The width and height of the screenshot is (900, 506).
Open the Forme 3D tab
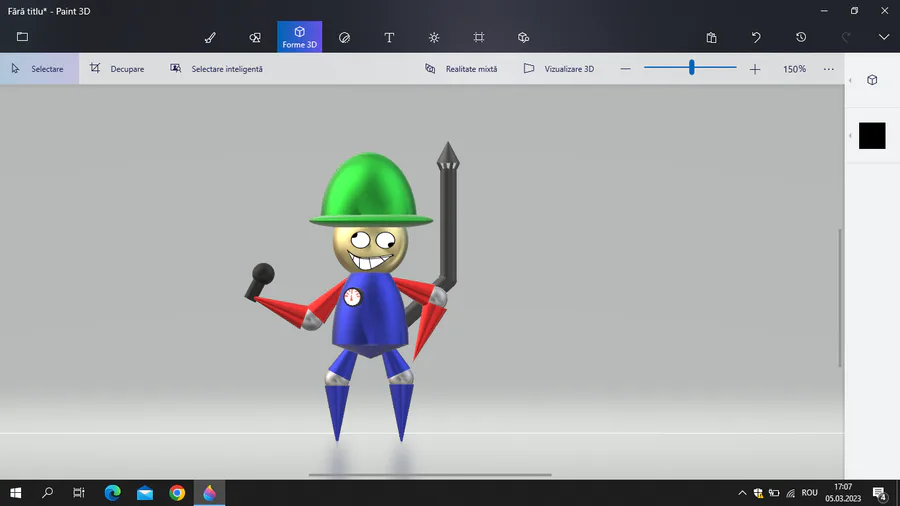click(x=300, y=37)
